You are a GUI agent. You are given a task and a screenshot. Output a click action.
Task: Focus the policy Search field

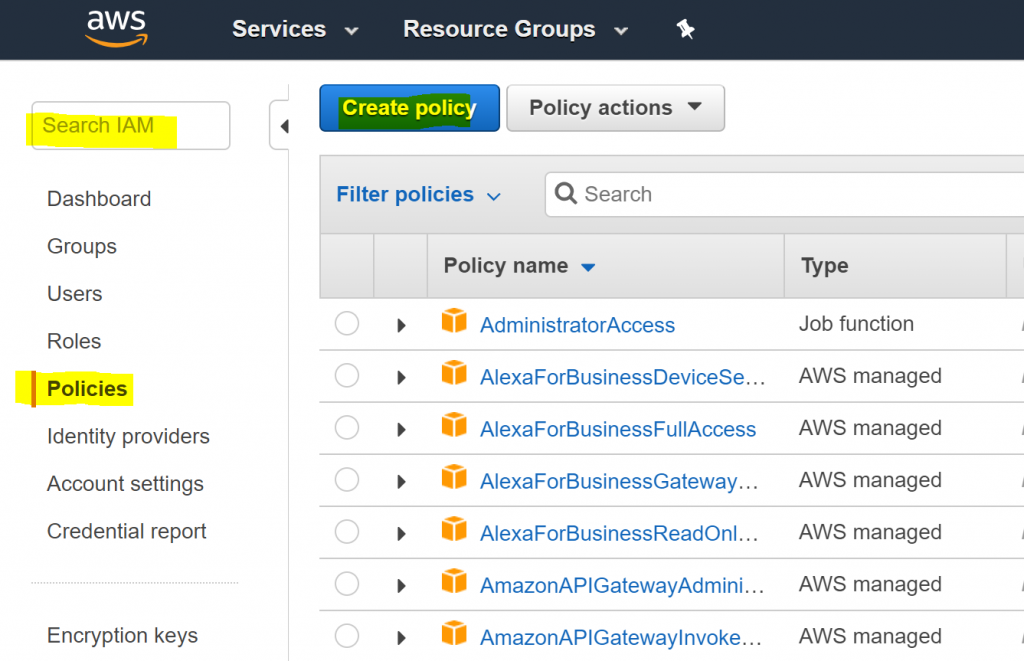pos(784,194)
